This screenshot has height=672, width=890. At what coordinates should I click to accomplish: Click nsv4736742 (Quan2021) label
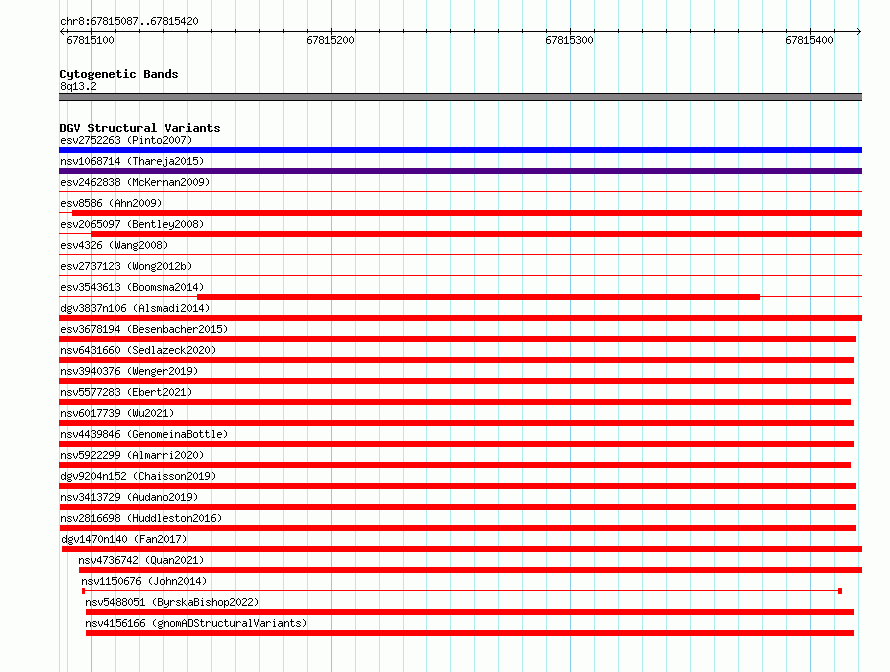point(141,560)
